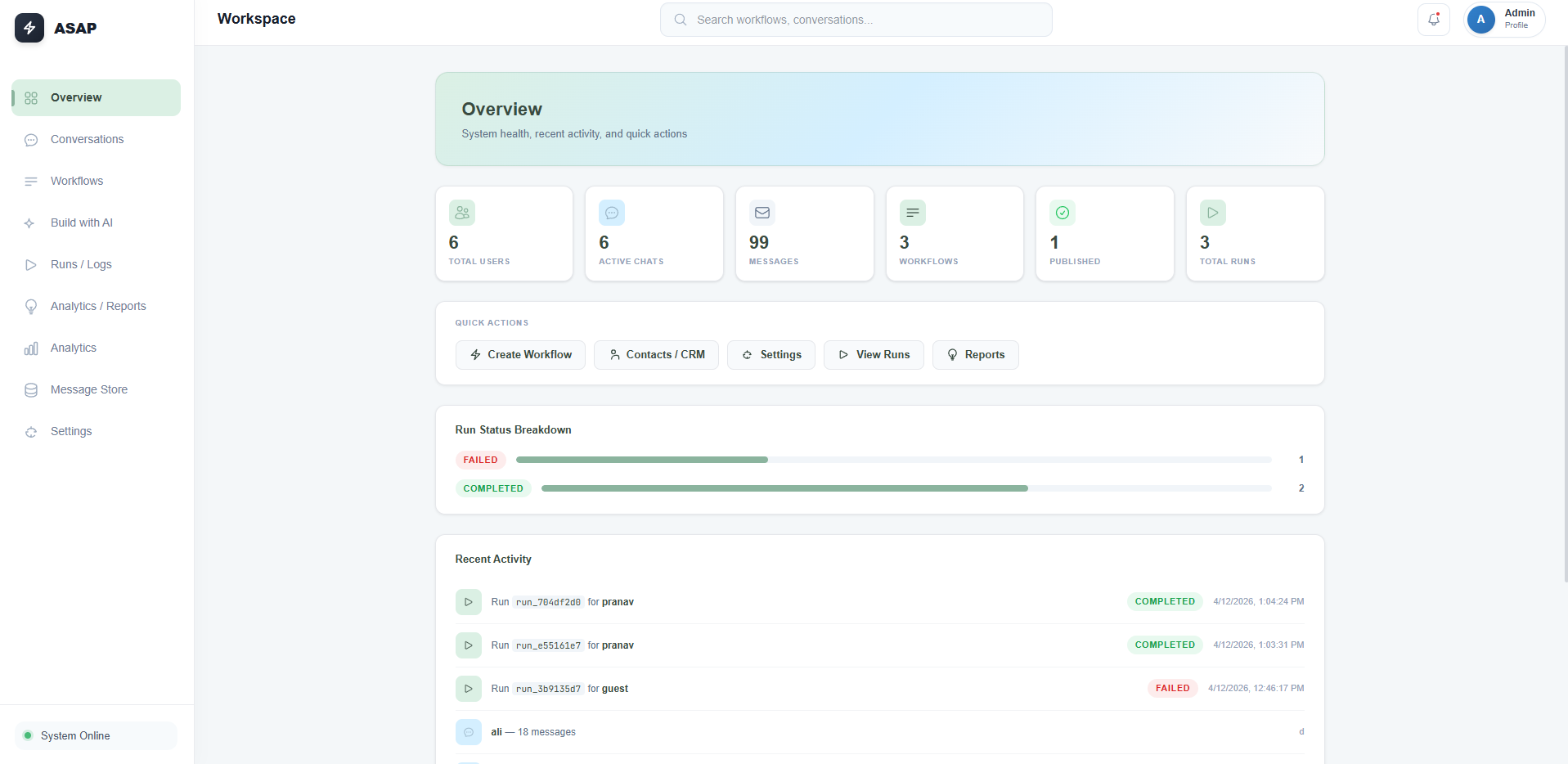Click the ASAP lightning bolt logo
1568x764 pixels.
point(29,28)
